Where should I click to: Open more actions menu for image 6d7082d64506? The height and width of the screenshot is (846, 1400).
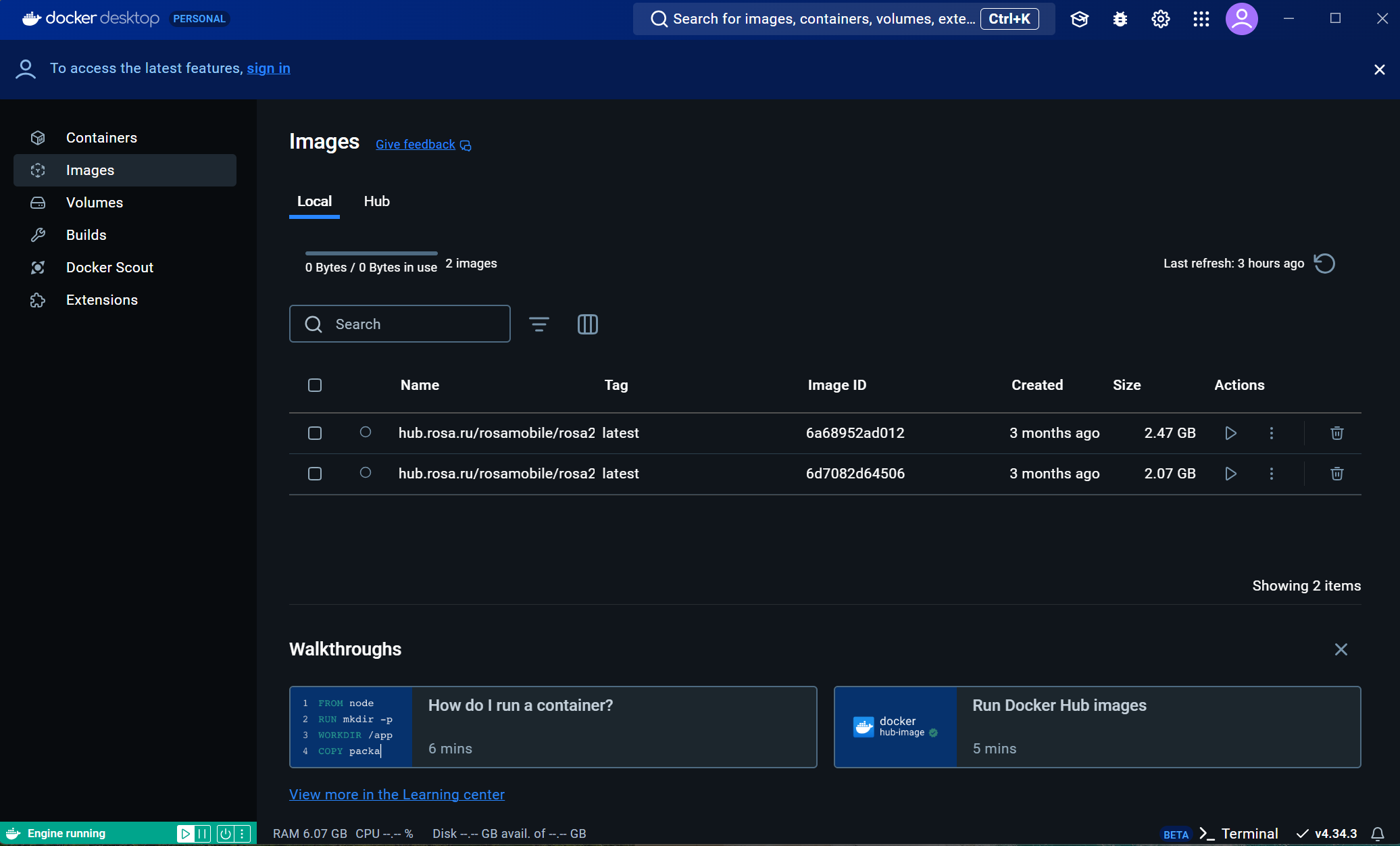tap(1271, 474)
